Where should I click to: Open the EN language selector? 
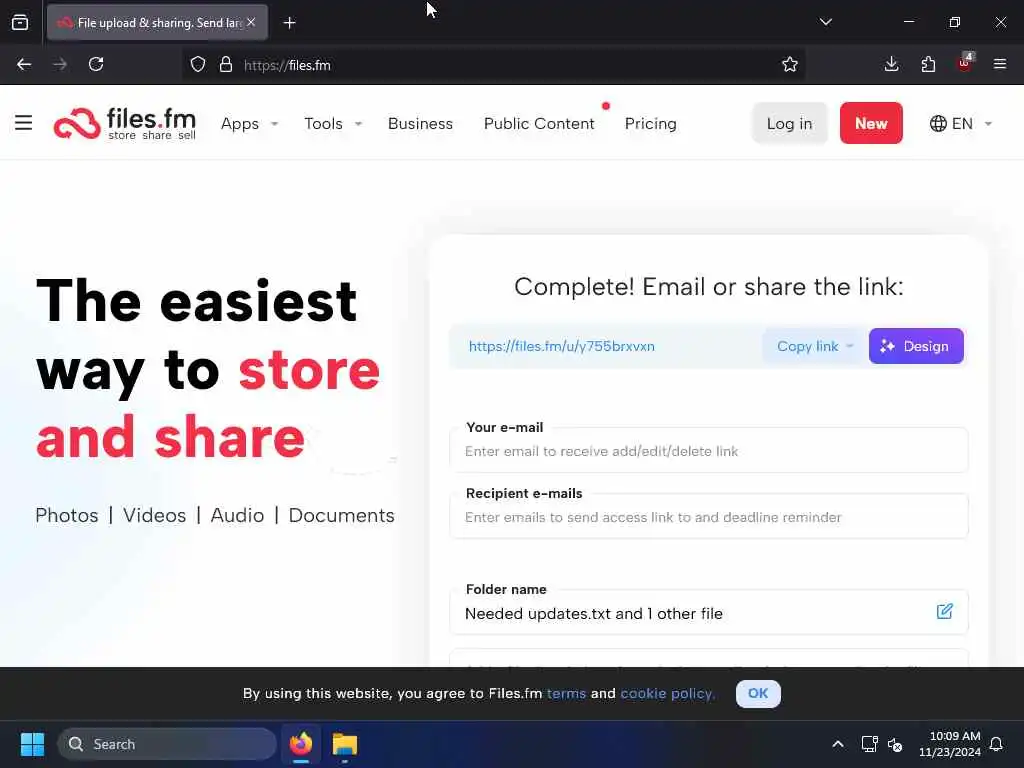[961, 123]
